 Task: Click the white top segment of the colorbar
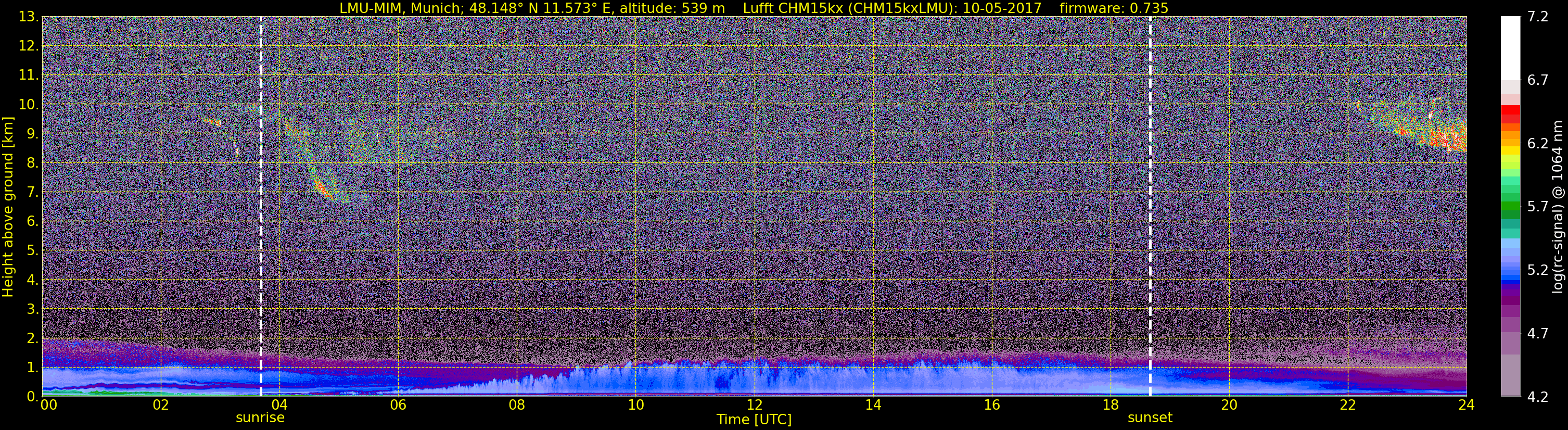click(x=1510, y=49)
